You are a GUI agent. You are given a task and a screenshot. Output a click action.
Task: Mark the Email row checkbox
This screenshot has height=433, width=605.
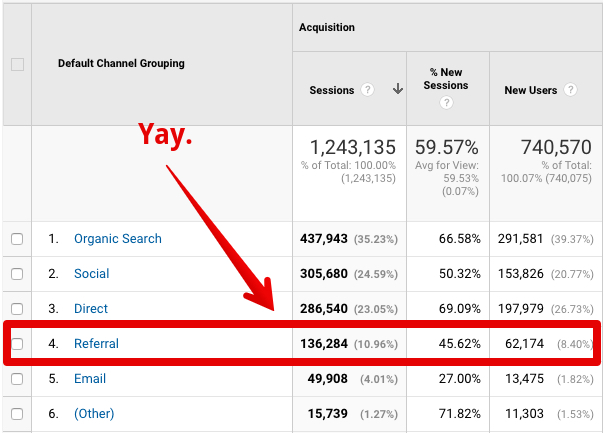(x=16, y=379)
